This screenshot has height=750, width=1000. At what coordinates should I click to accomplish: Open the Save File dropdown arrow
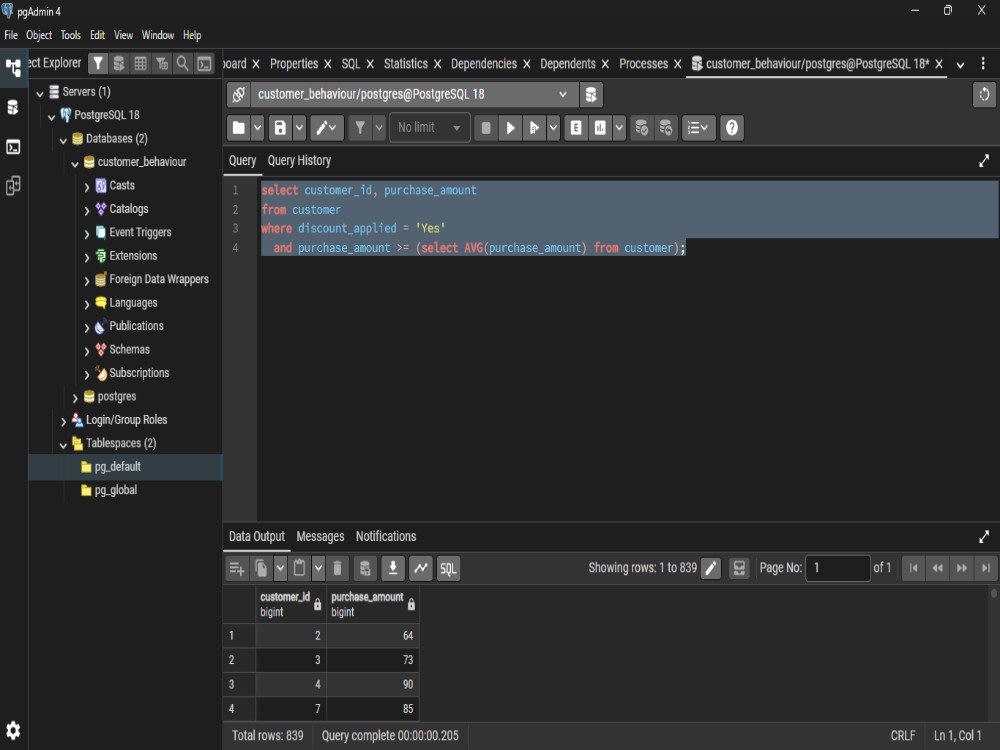coord(299,128)
